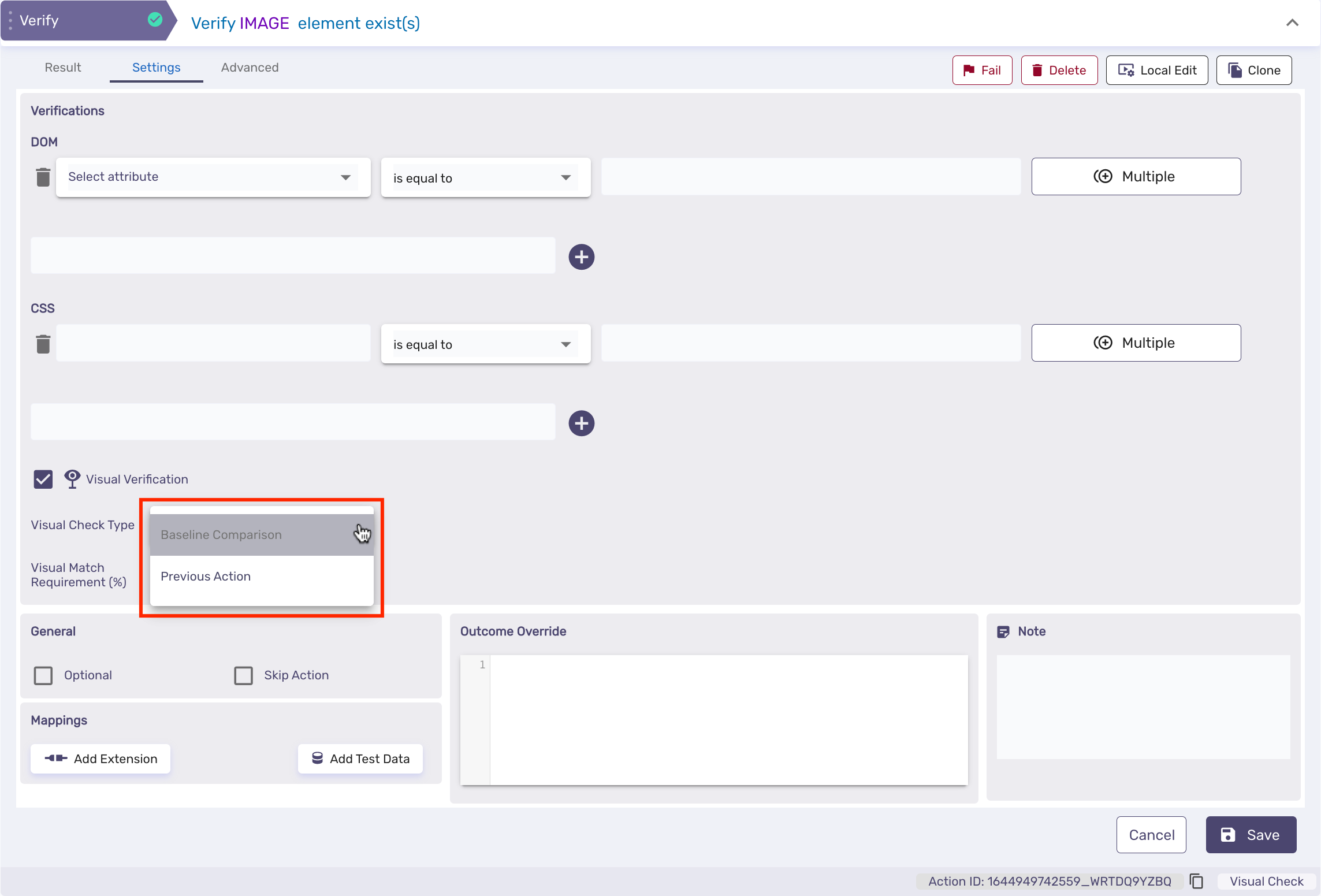The height and width of the screenshot is (896, 1321).
Task: Click the Fail button
Action: tap(982, 70)
